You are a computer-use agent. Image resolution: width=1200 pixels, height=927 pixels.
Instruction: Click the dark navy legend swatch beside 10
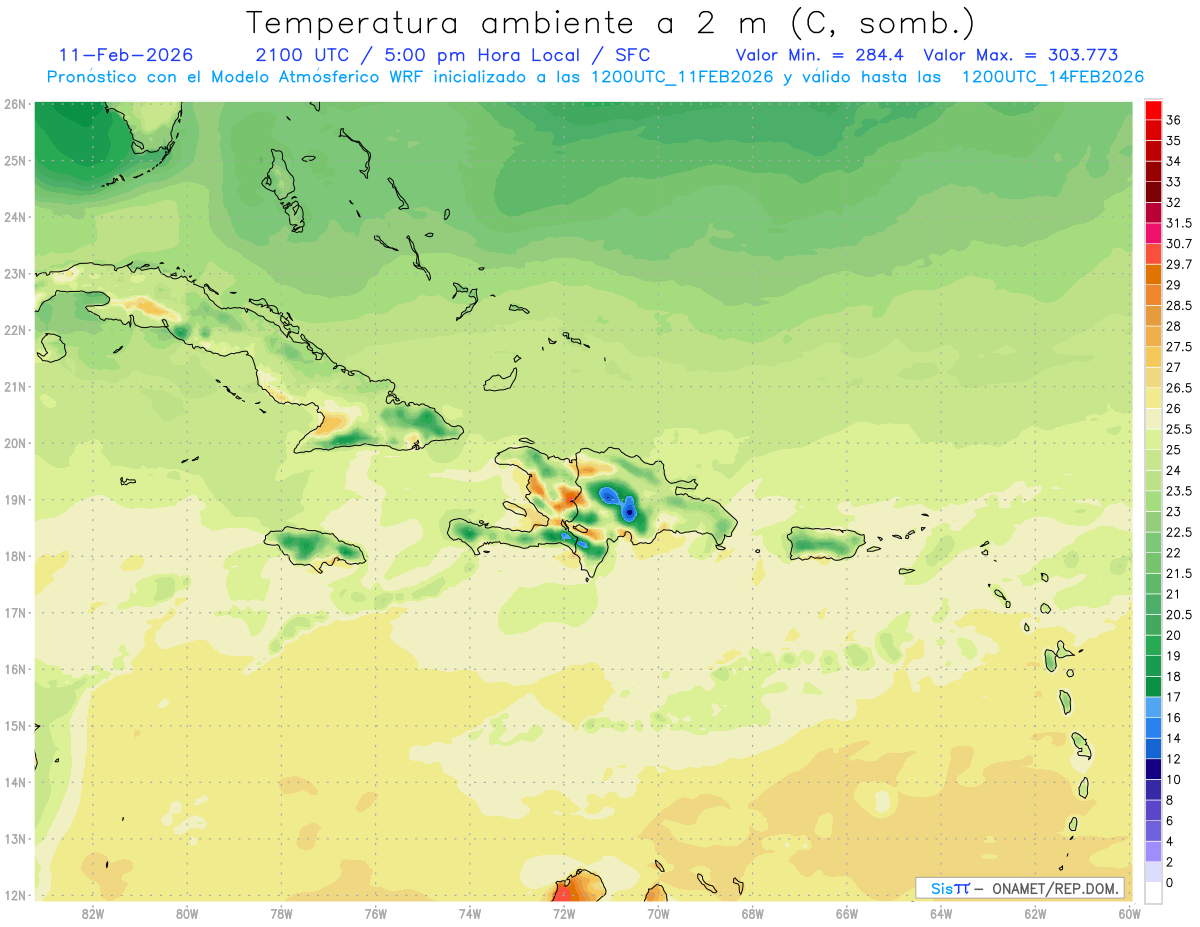1153,768
